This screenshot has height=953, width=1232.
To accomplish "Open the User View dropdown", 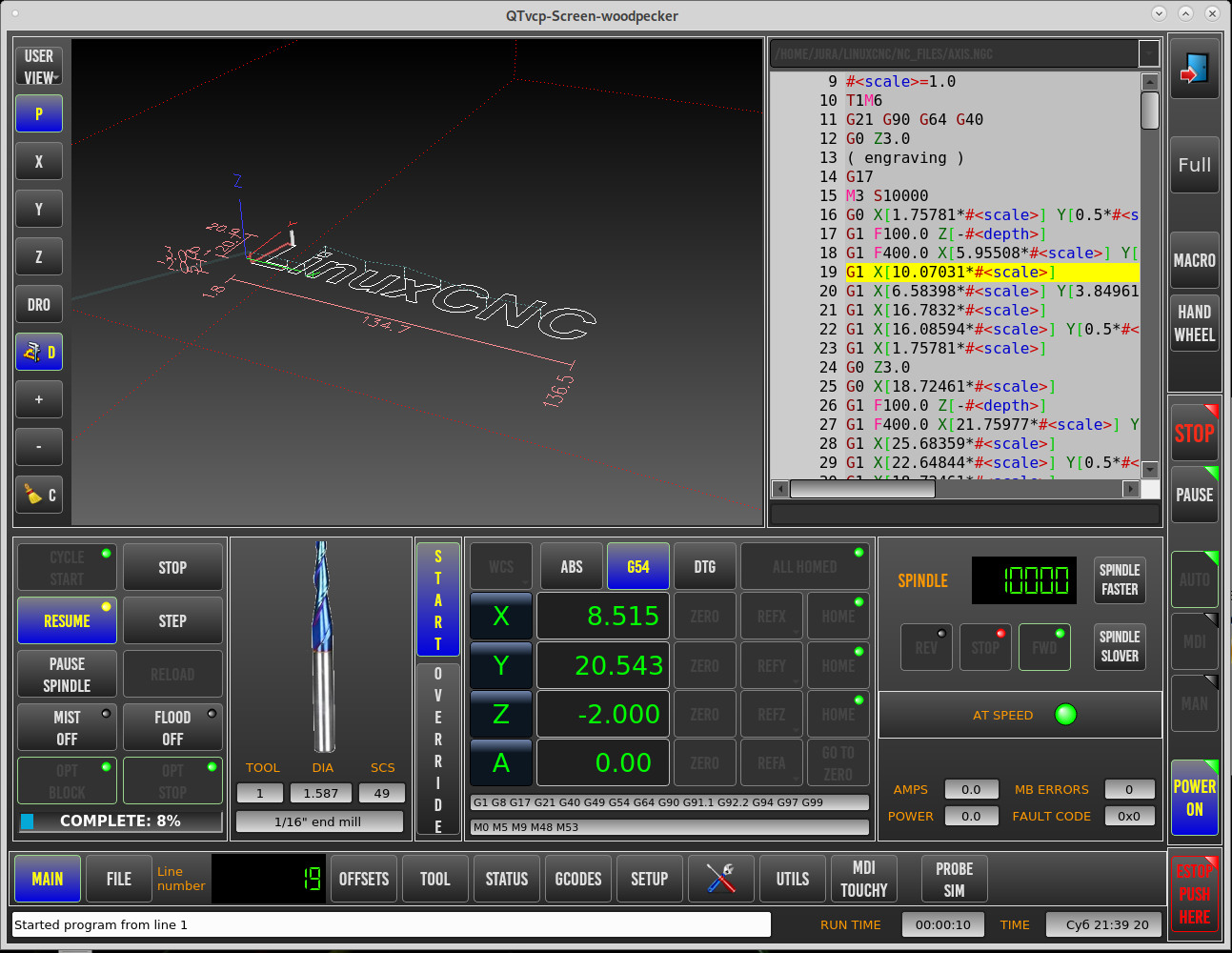I will click(x=39, y=66).
